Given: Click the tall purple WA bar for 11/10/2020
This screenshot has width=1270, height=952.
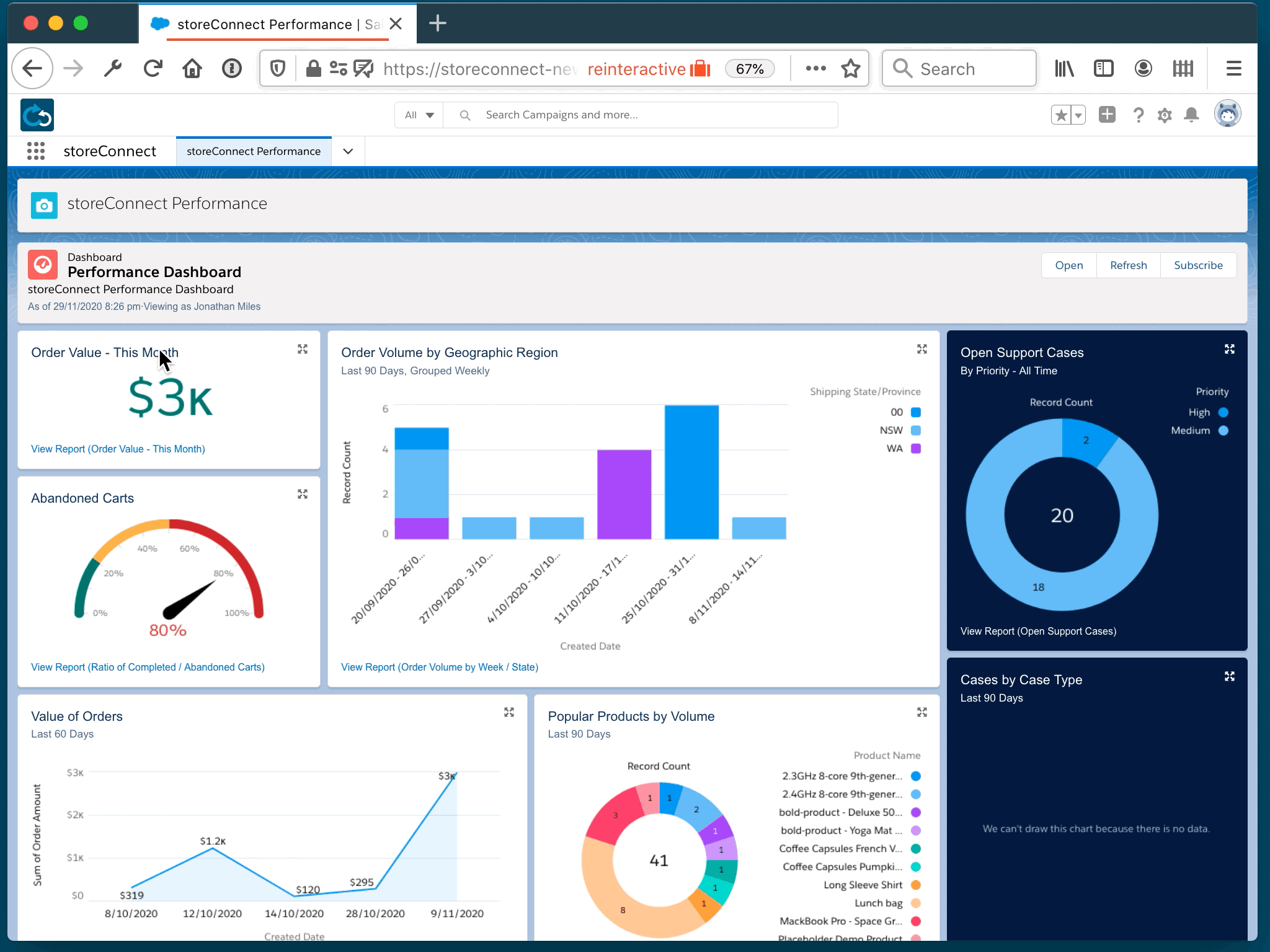Looking at the screenshot, I should pyautogui.click(x=624, y=494).
